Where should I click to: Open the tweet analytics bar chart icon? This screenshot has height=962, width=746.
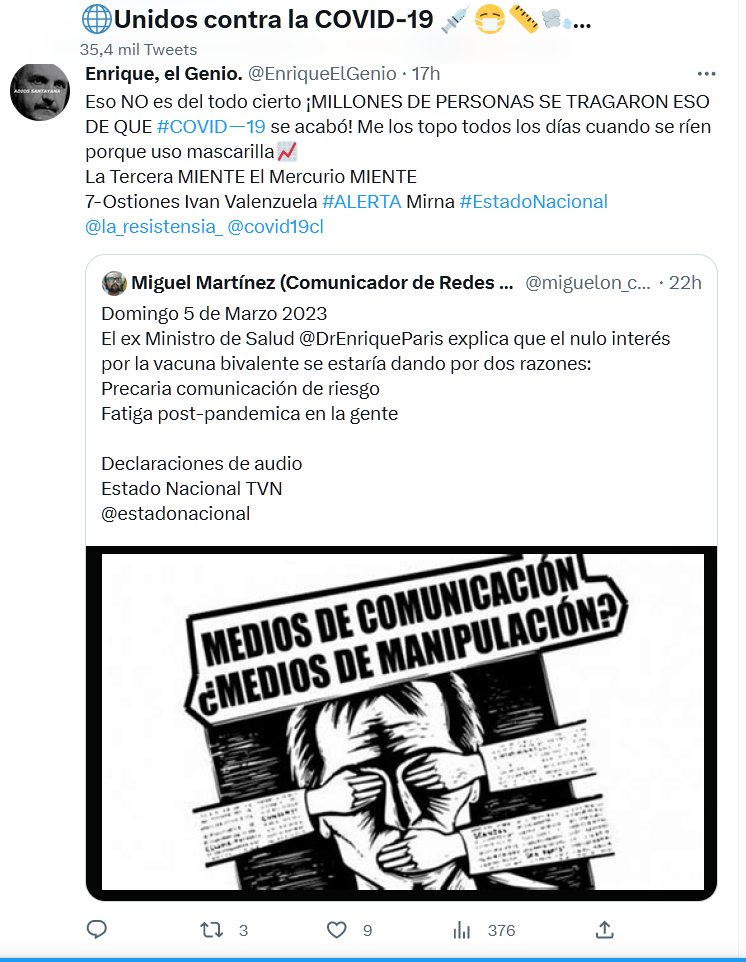(461, 931)
